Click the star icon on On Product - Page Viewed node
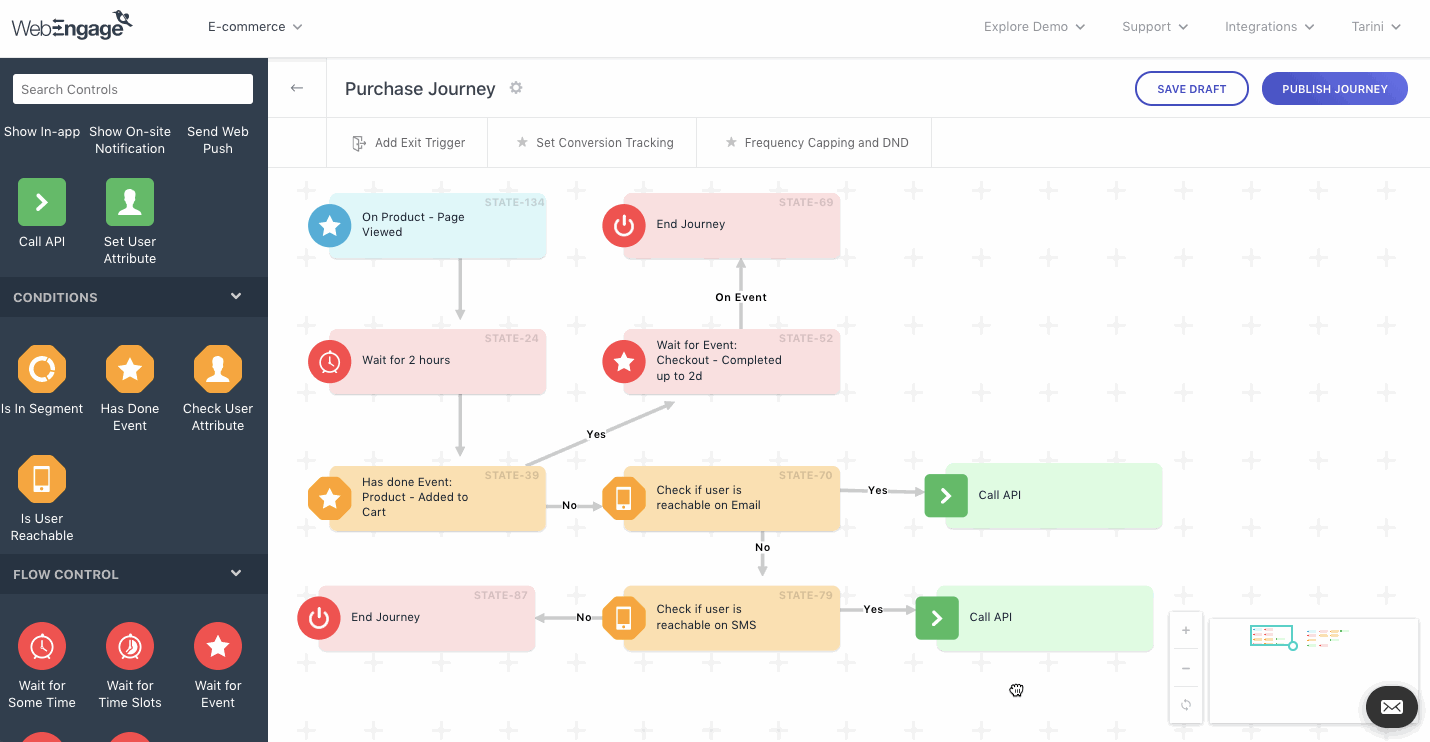 (330, 225)
